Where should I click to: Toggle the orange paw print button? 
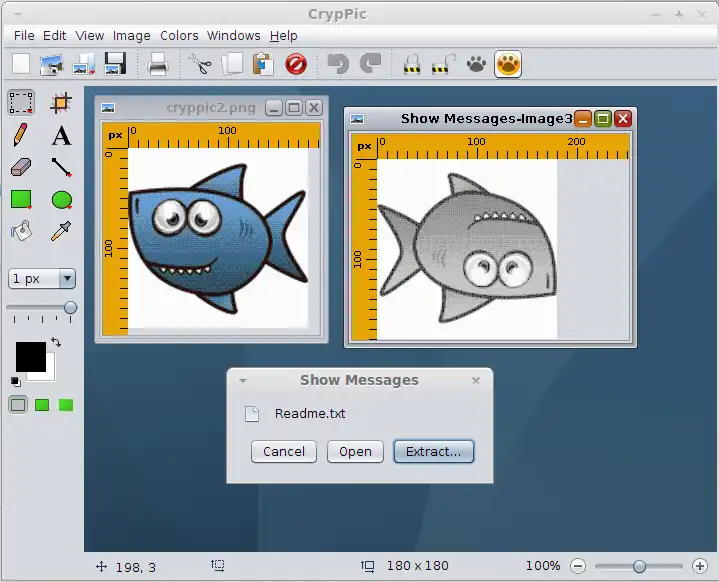[x=508, y=64]
